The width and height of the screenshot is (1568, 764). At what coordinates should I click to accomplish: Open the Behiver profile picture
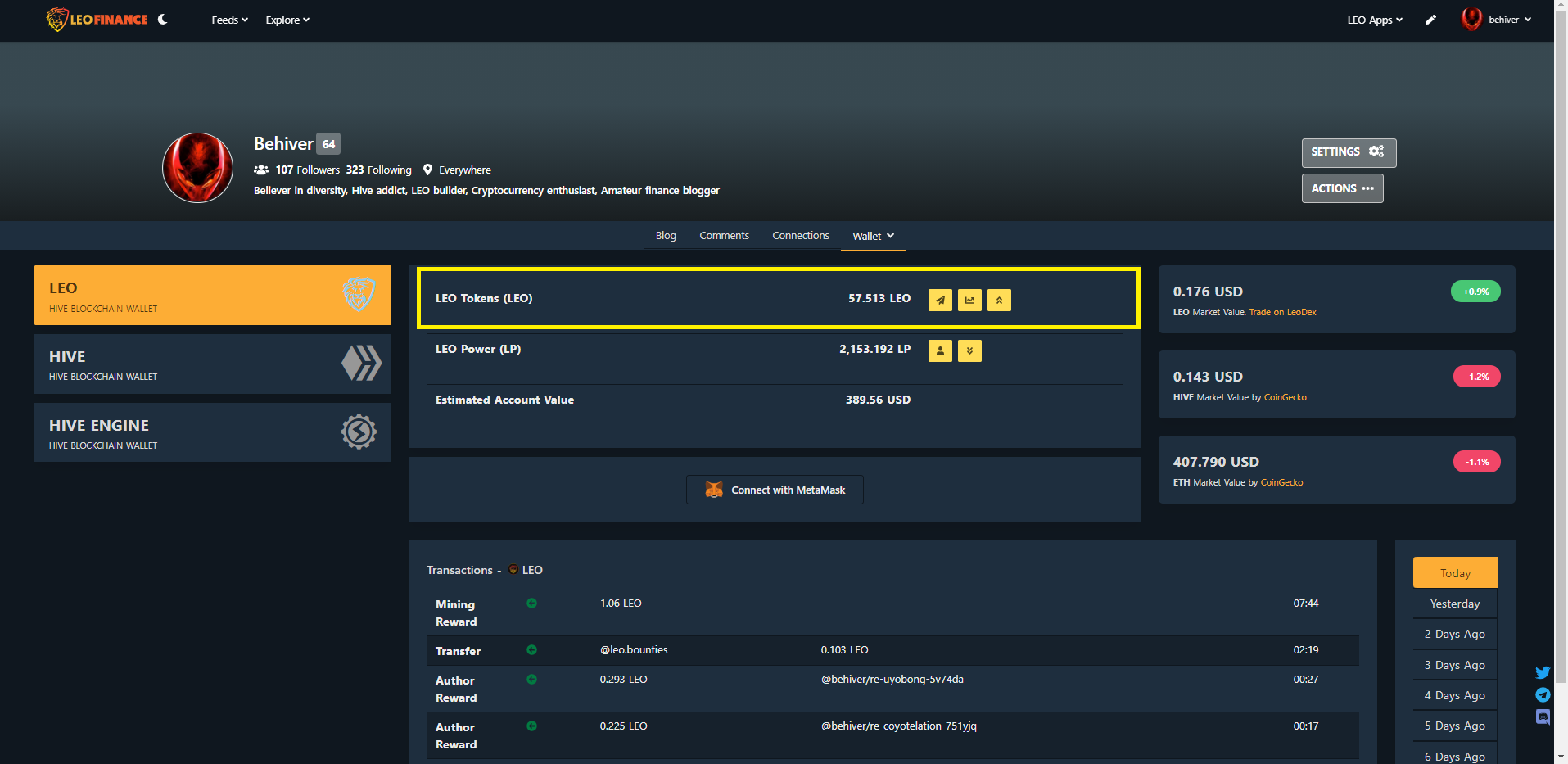tap(197, 168)
